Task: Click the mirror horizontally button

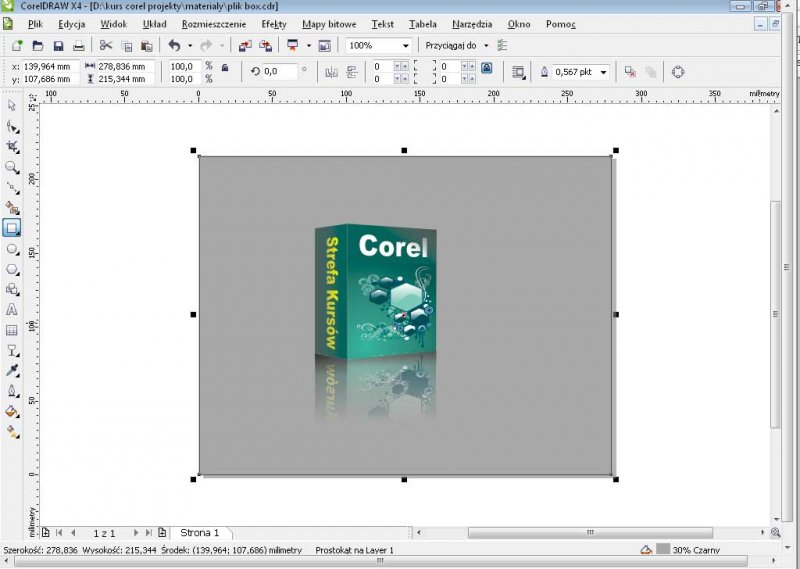Action: 331,72
